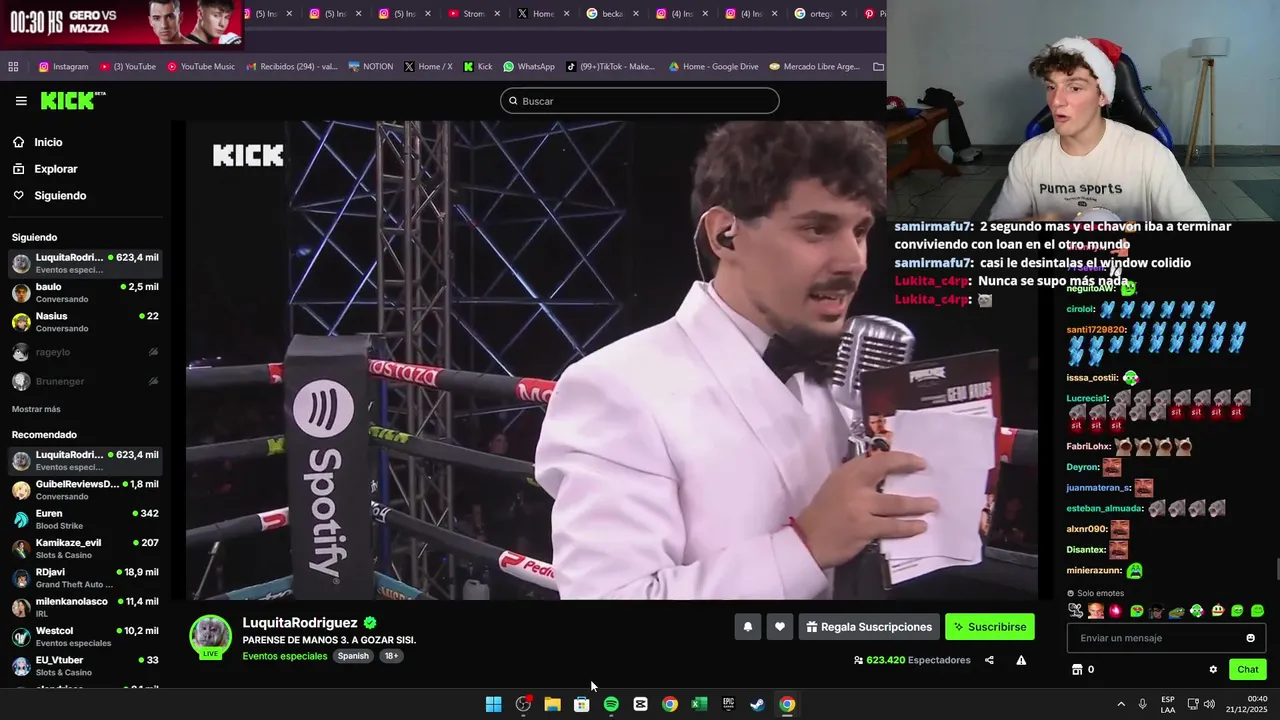Open EU_Vtuber recommended channel
Viewport: 1280px width, 720px height.
[x=85, y=666]
